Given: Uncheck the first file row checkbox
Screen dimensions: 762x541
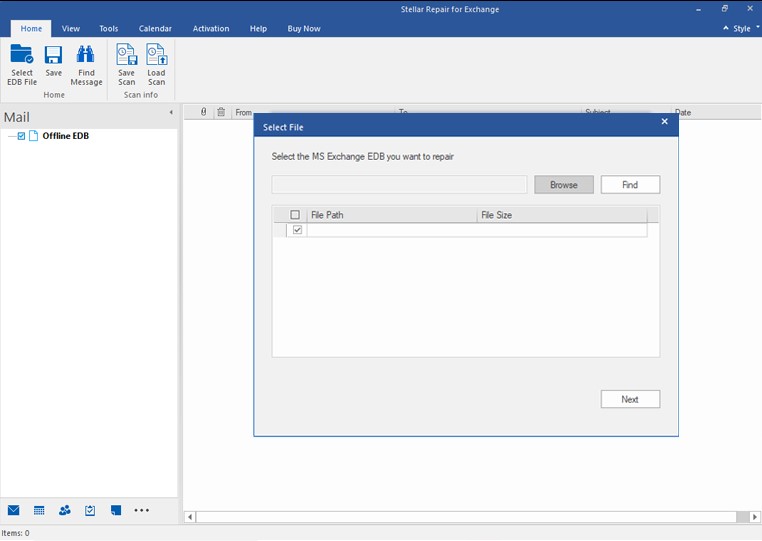Looking at the screenshot, I should pyautogui.click(x=297, y=230).
